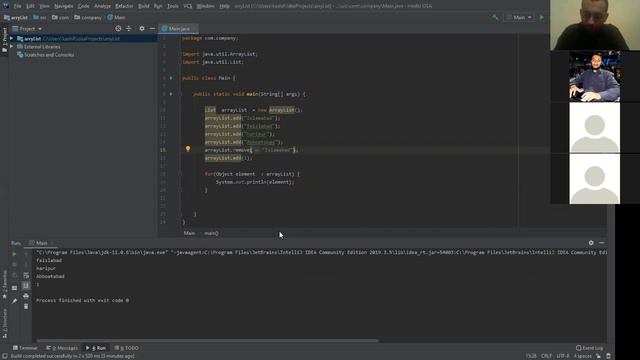
Task: Open the Tools menu
Action: tap(173, 6)
